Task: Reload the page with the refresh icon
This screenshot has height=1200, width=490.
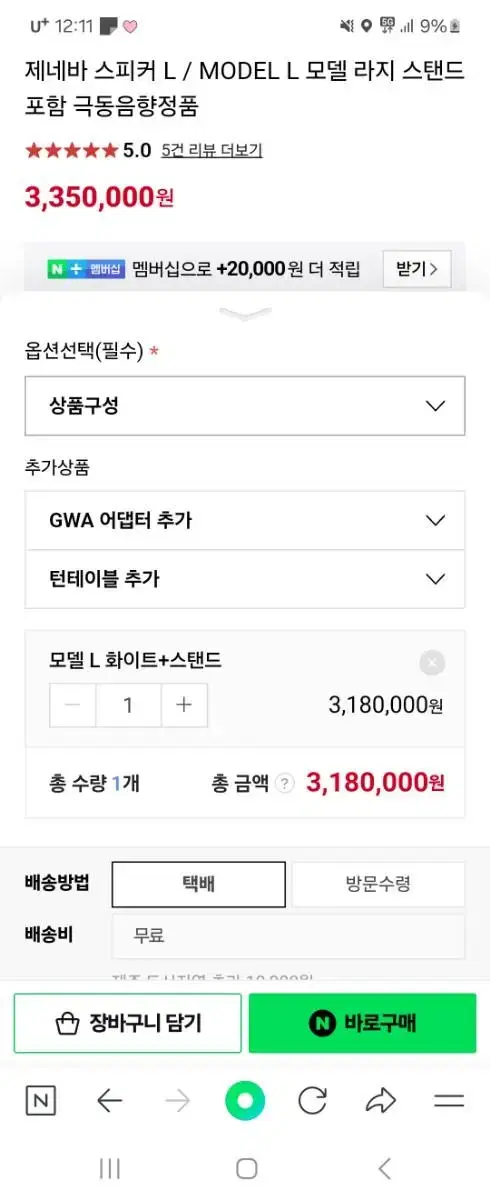Action: click(313, 1101)
